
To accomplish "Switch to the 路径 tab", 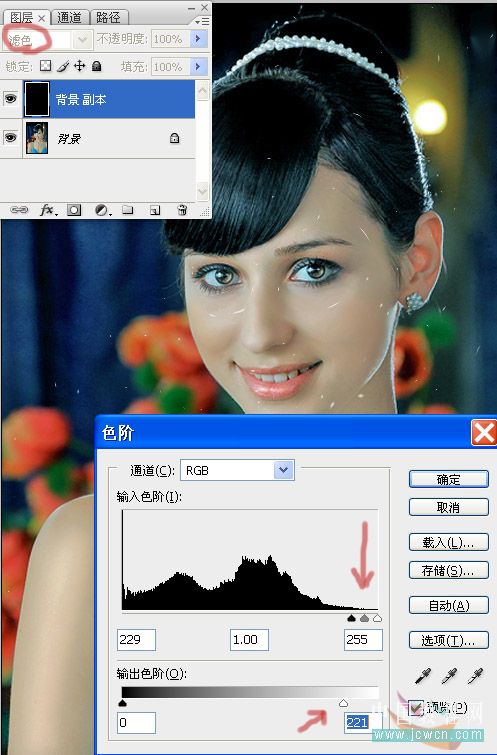I will 108,18.
